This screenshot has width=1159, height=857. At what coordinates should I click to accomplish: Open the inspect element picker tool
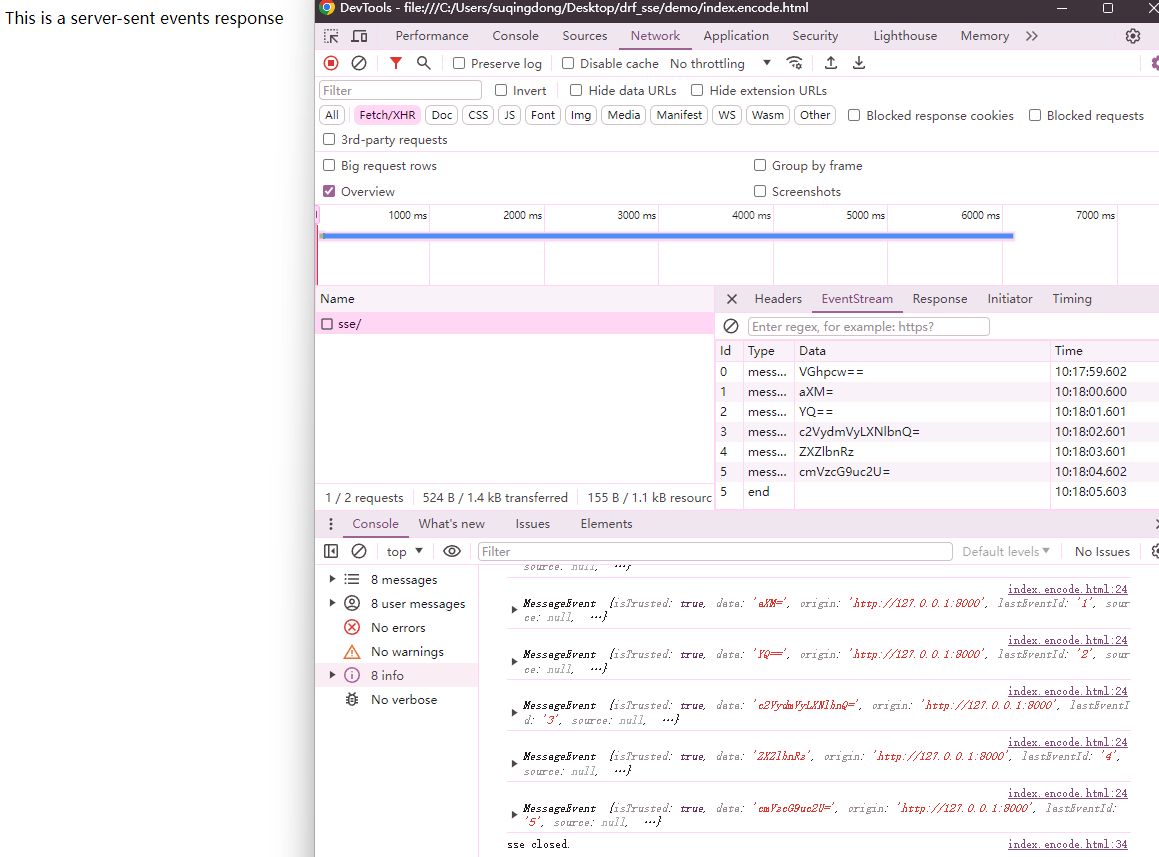pyautogui.click(x=331, y=36)
